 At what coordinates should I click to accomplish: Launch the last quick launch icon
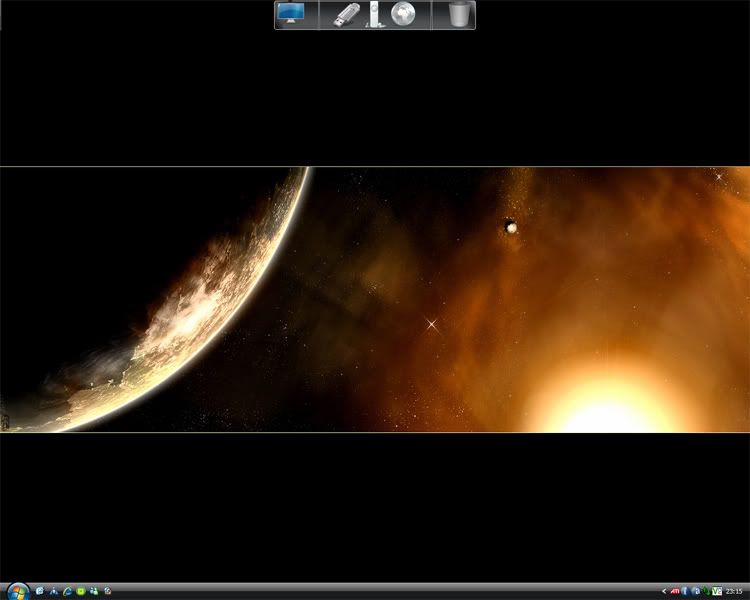(108, 591)
